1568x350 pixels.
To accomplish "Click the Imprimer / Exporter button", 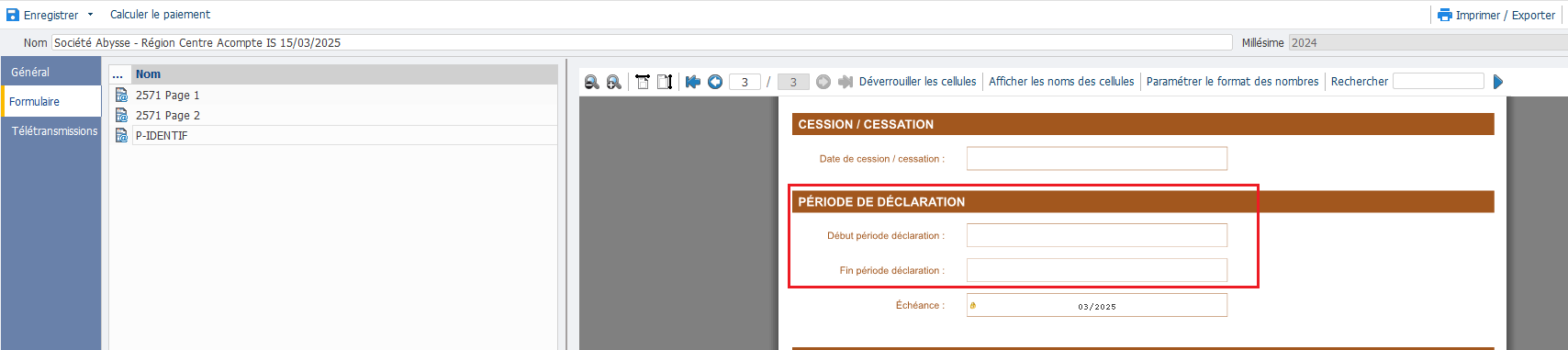I will pos(1496,15).
